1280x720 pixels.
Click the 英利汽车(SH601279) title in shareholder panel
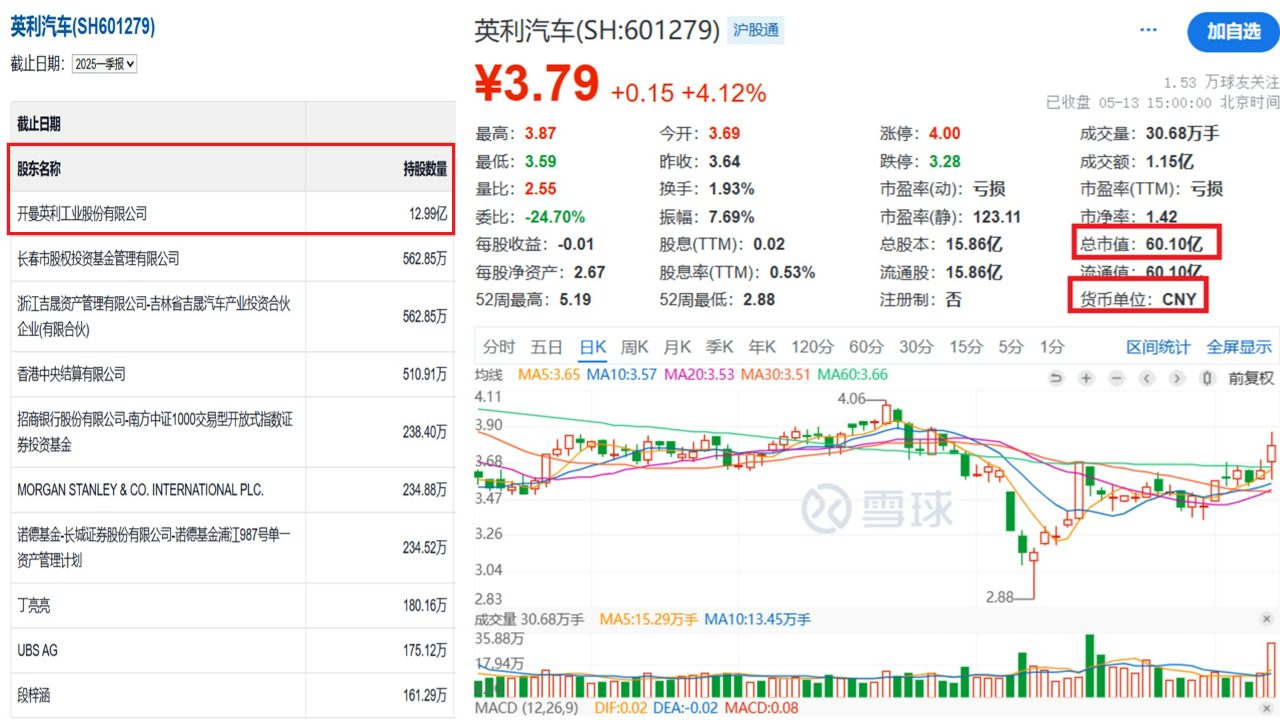(x=83, y=27)
